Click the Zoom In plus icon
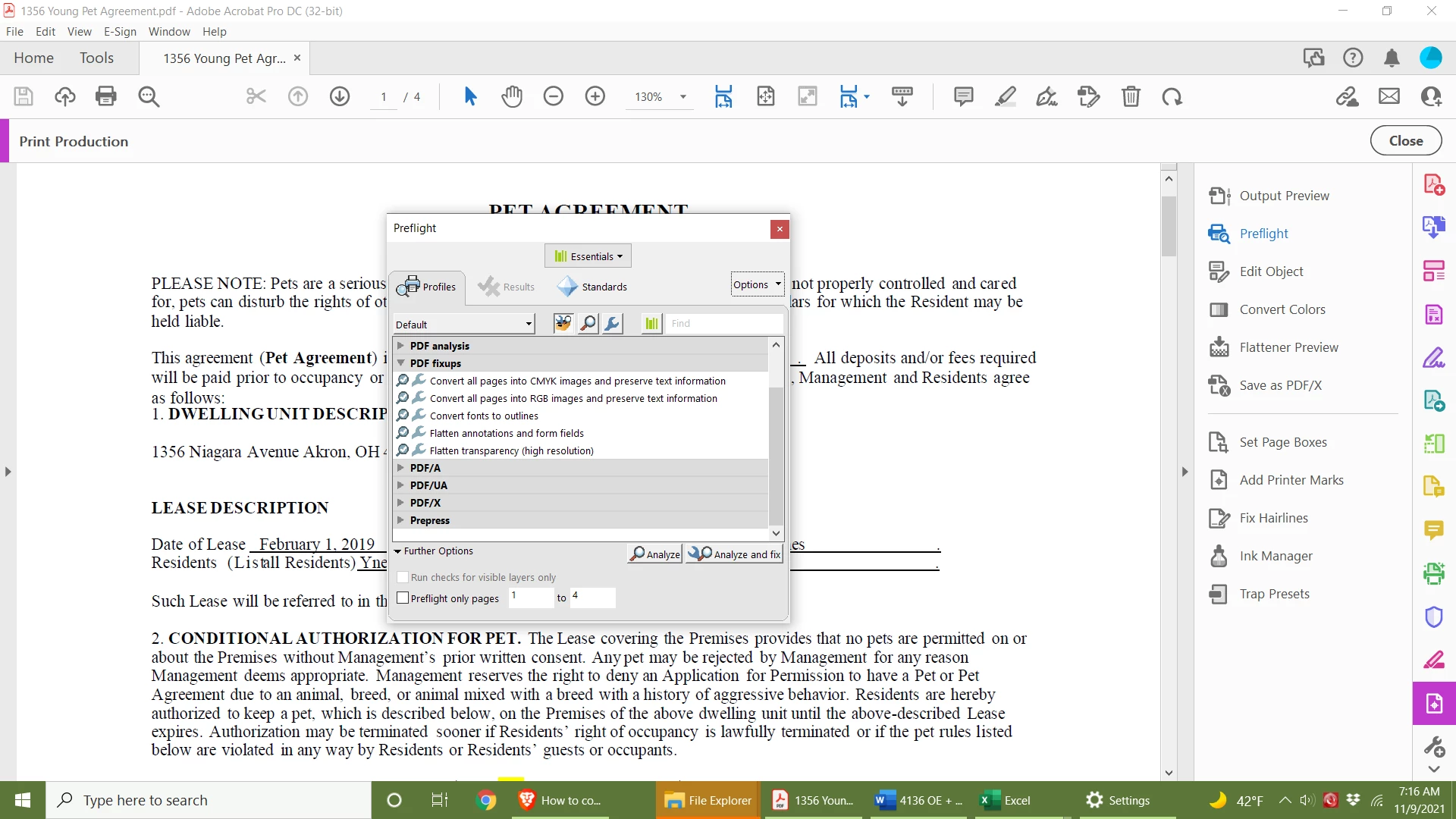 click(x=595, y=96)
